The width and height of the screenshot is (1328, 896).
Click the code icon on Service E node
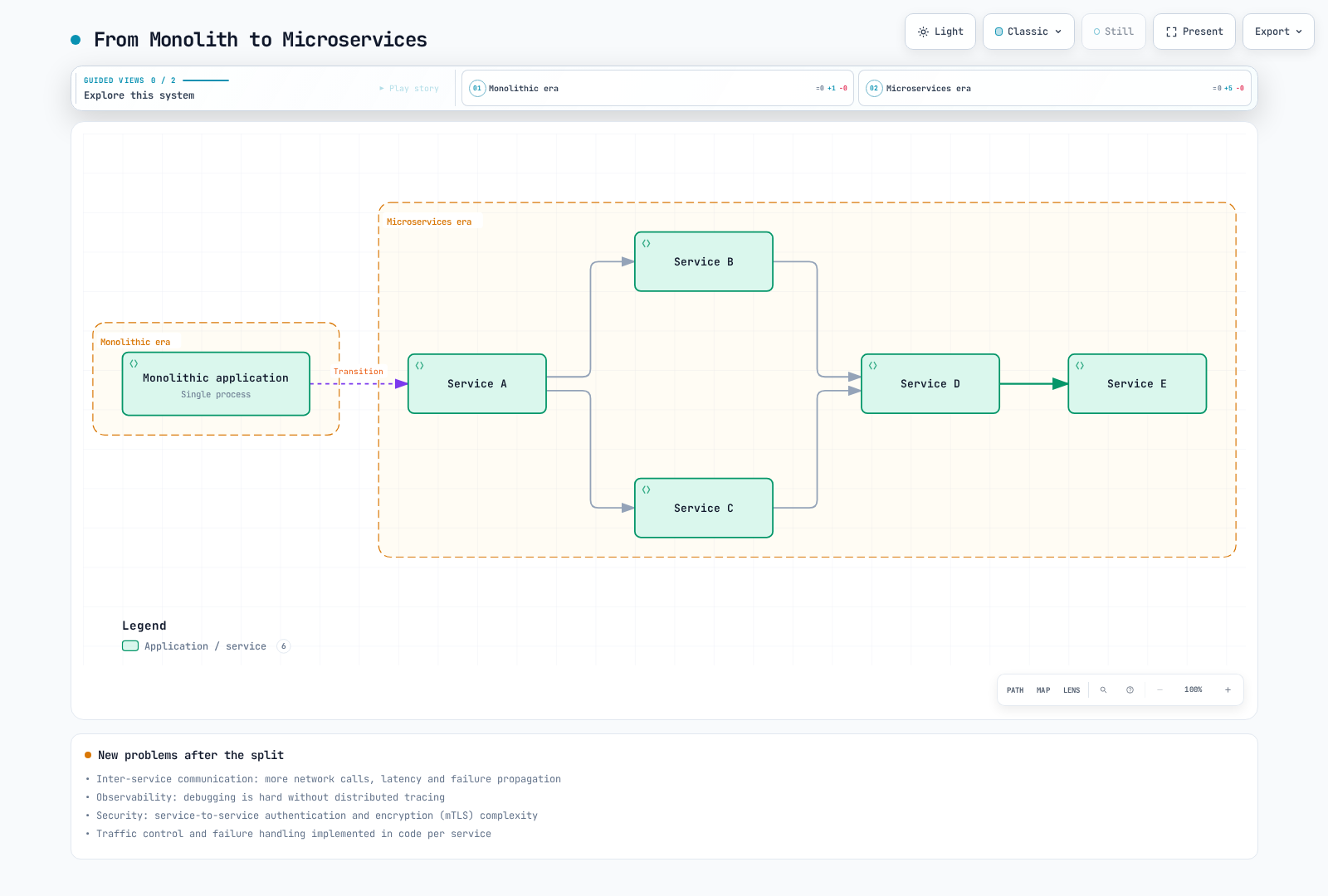click(1079, 365)
